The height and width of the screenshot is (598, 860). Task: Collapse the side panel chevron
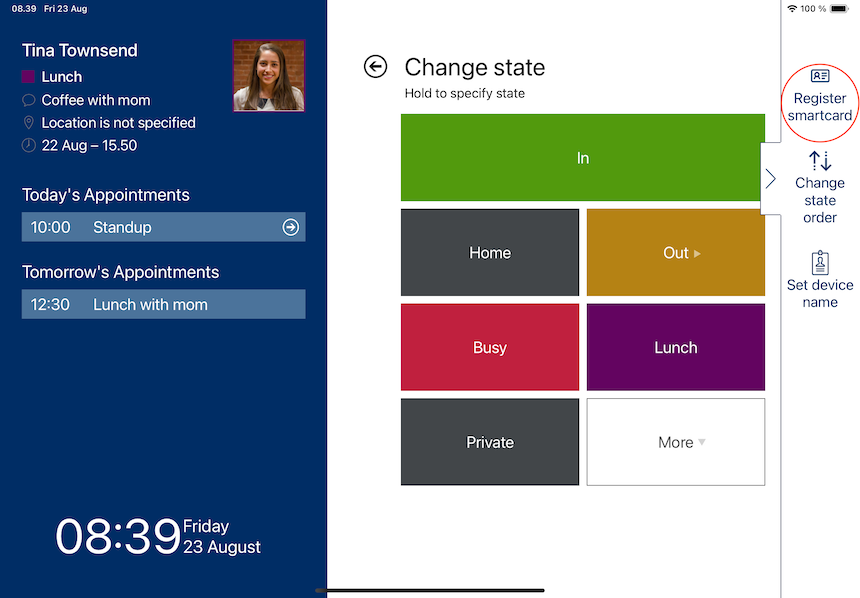point(771,178)
